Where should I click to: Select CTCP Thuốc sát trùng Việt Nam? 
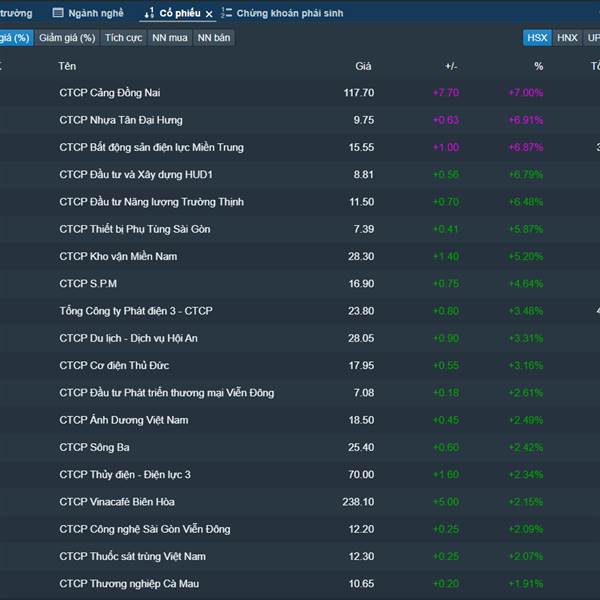coord(300,556)
